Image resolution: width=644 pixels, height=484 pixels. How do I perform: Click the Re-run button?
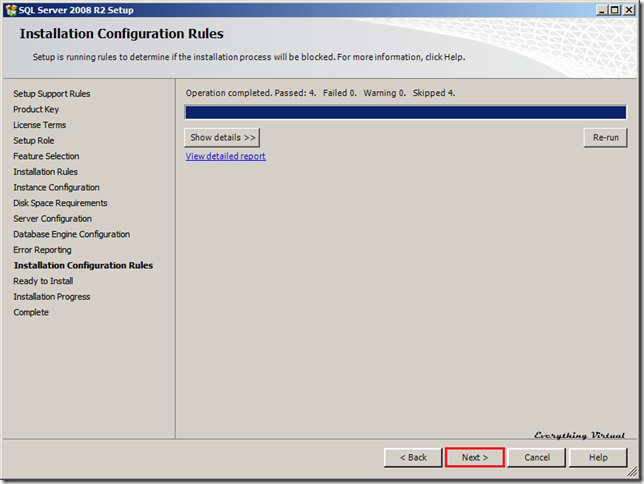(x=605, y=137)
